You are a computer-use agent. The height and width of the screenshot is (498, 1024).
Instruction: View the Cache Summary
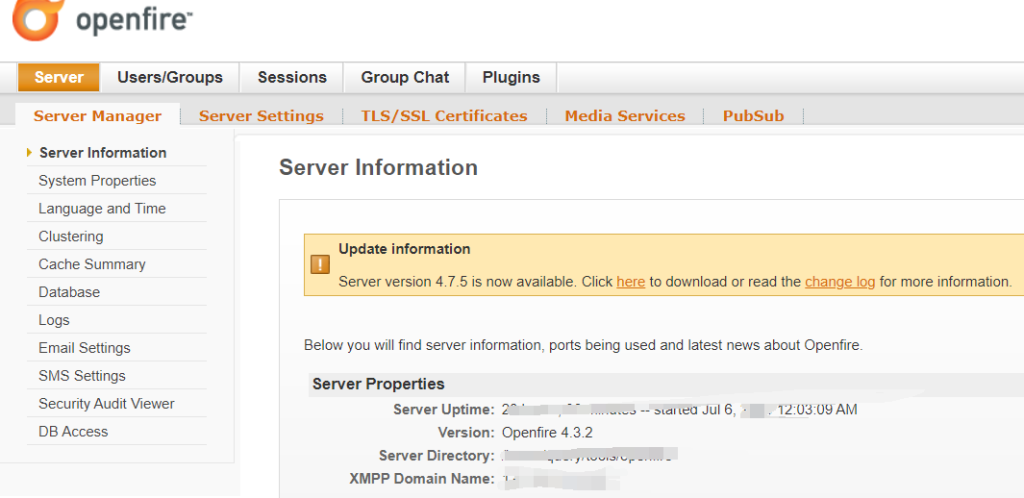(x=92, y=264)
